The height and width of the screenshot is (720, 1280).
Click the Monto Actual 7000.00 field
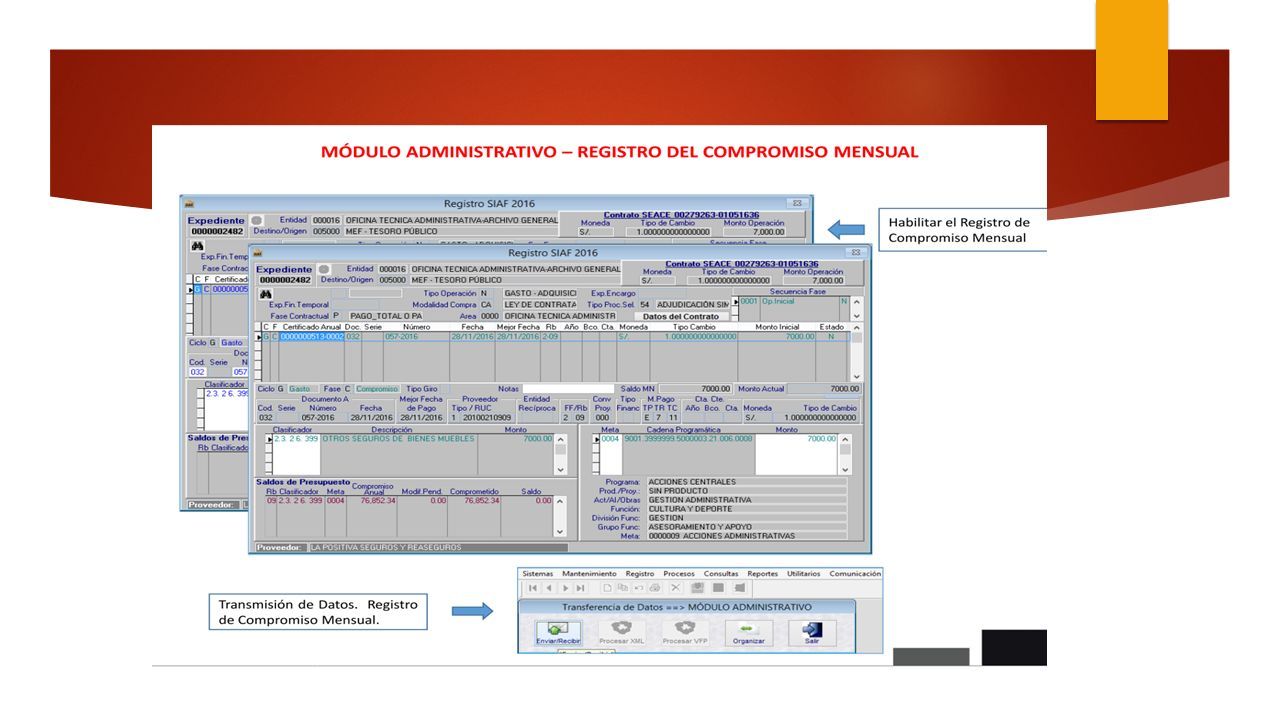pos(824,389)
